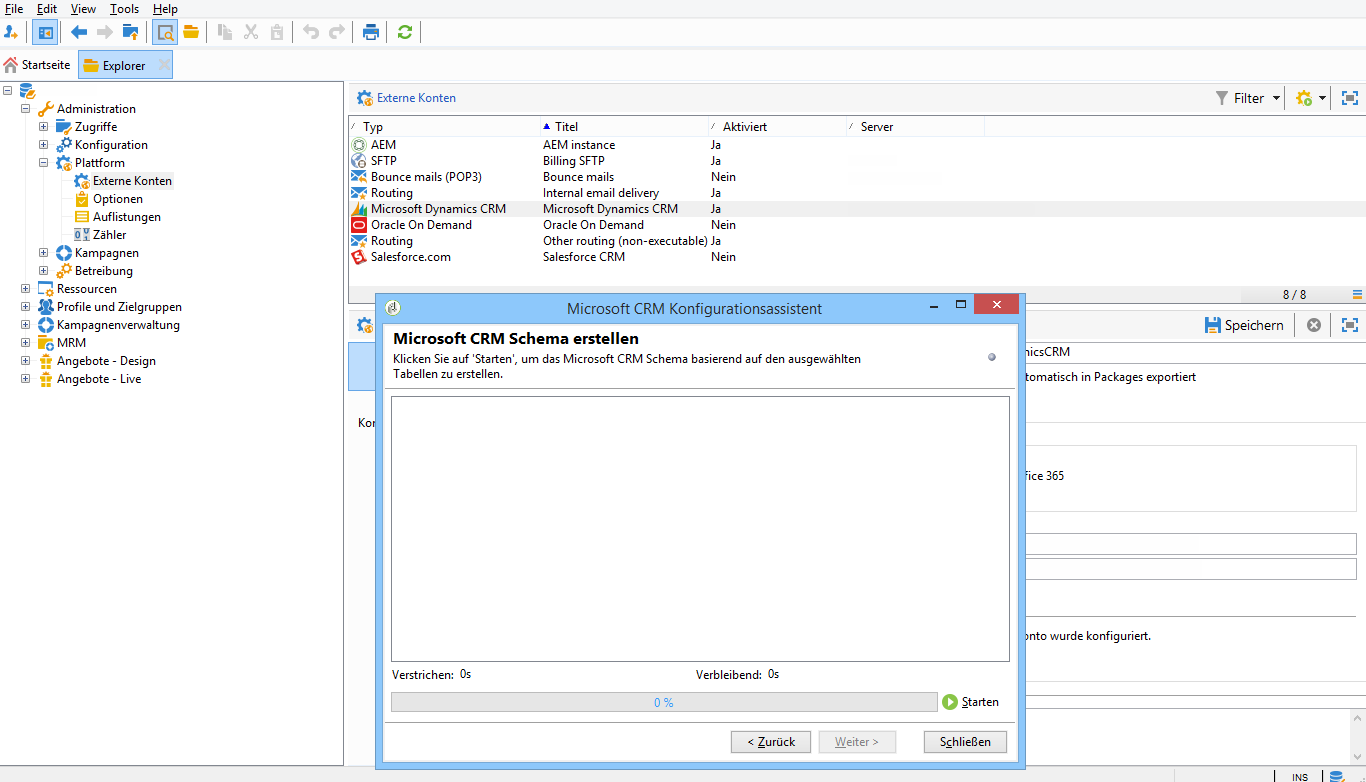Toggle the explorer search magnifier icon
Image resolution: width=1366 pixels, height=782 pixels.
pyautogui.click(x=165, y=32)
